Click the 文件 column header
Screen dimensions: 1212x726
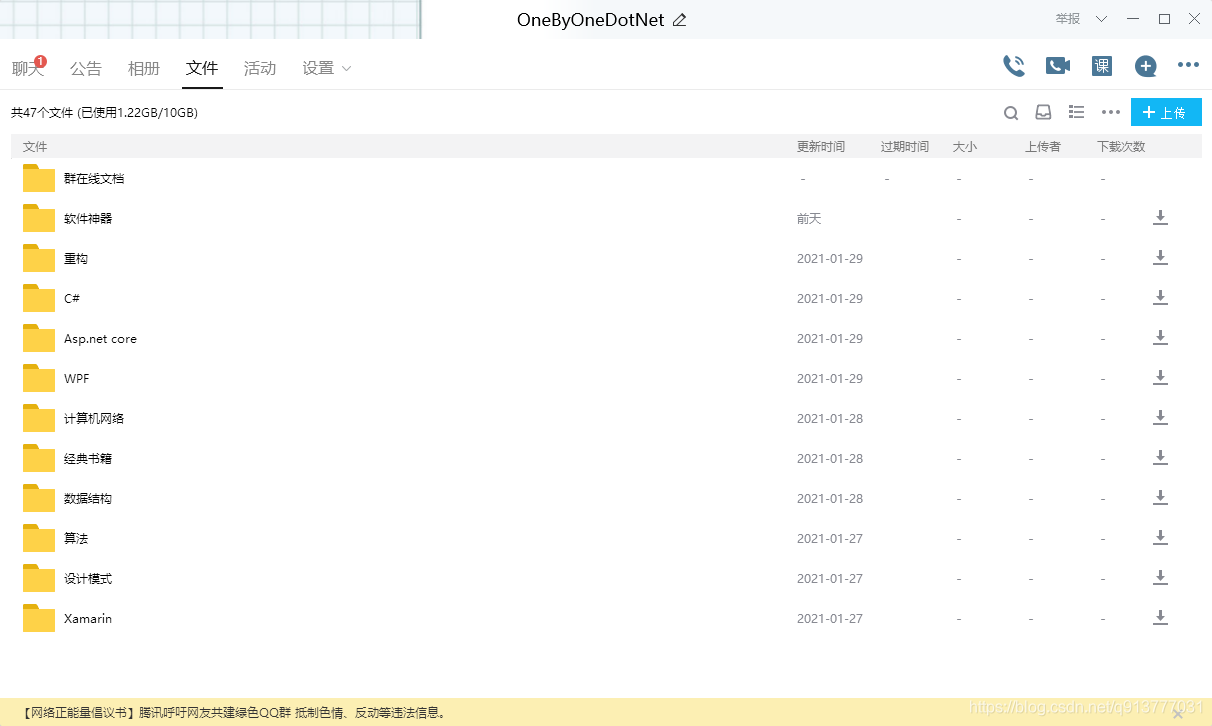pos(35,146)
